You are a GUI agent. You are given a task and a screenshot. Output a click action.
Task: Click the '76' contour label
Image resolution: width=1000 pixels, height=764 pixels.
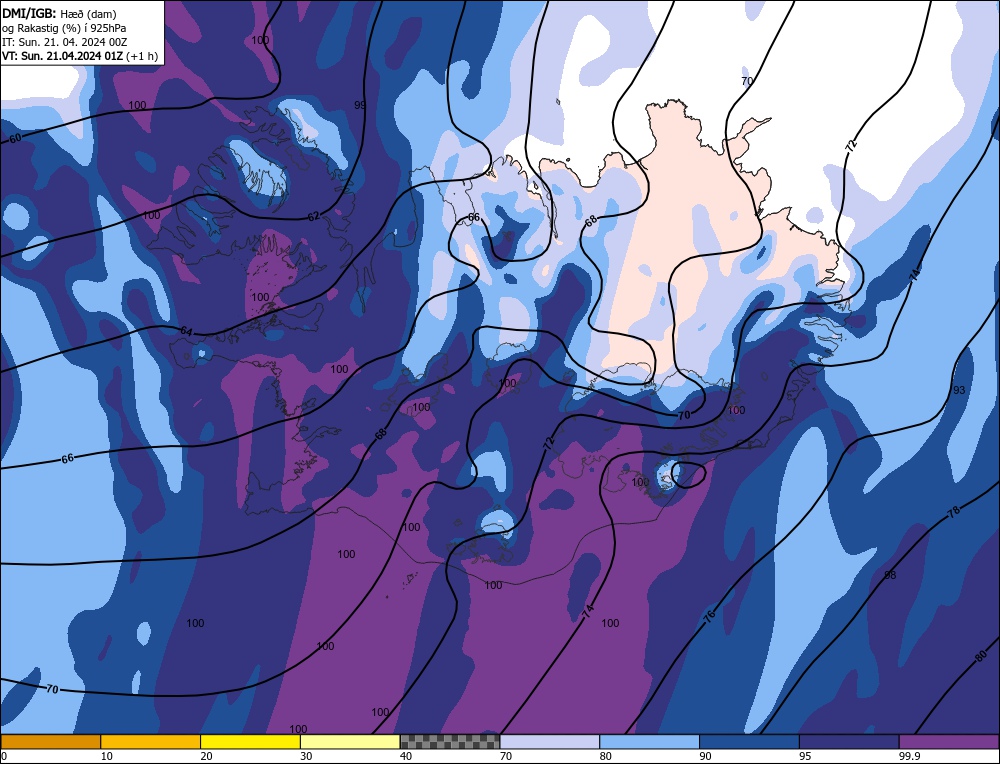pos(709,615)
